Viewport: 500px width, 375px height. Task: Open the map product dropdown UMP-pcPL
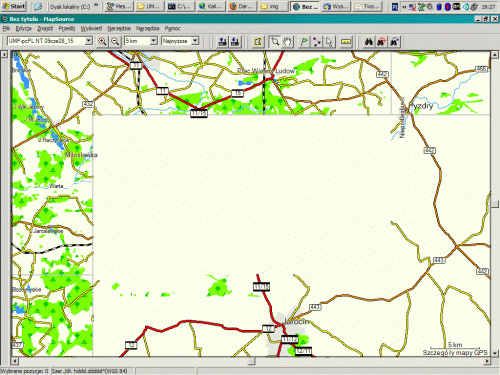coord(50,41)
